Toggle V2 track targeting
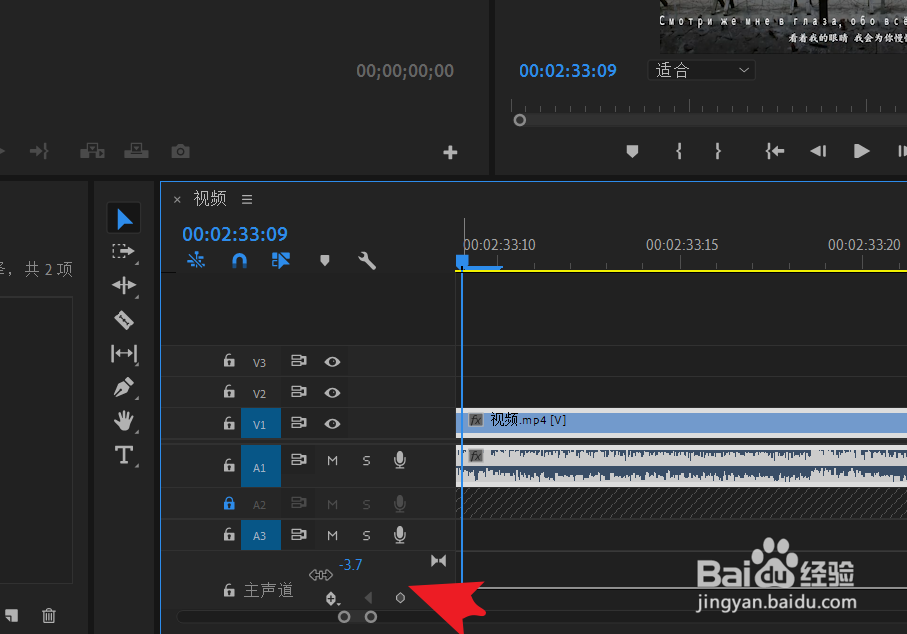The height and width of the screenshot is (634, 907). point(259,394)
